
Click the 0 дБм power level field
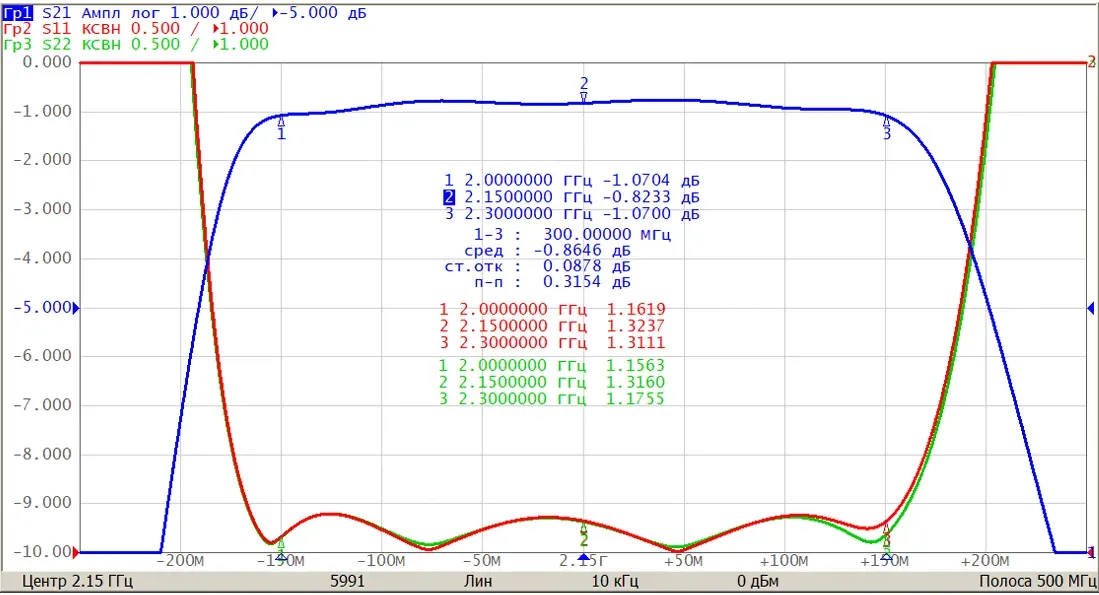(758, 581)
